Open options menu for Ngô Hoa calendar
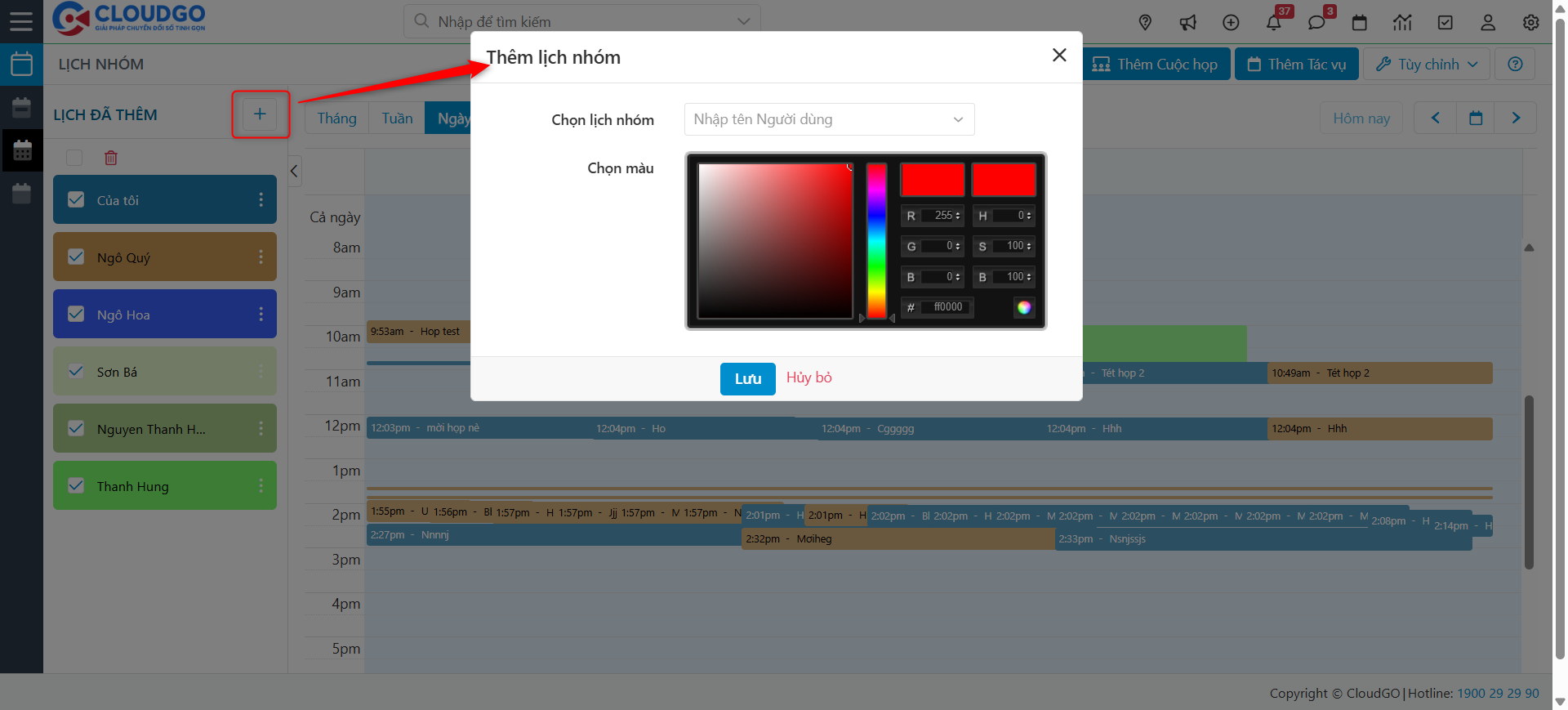 [x=261, y=314]
